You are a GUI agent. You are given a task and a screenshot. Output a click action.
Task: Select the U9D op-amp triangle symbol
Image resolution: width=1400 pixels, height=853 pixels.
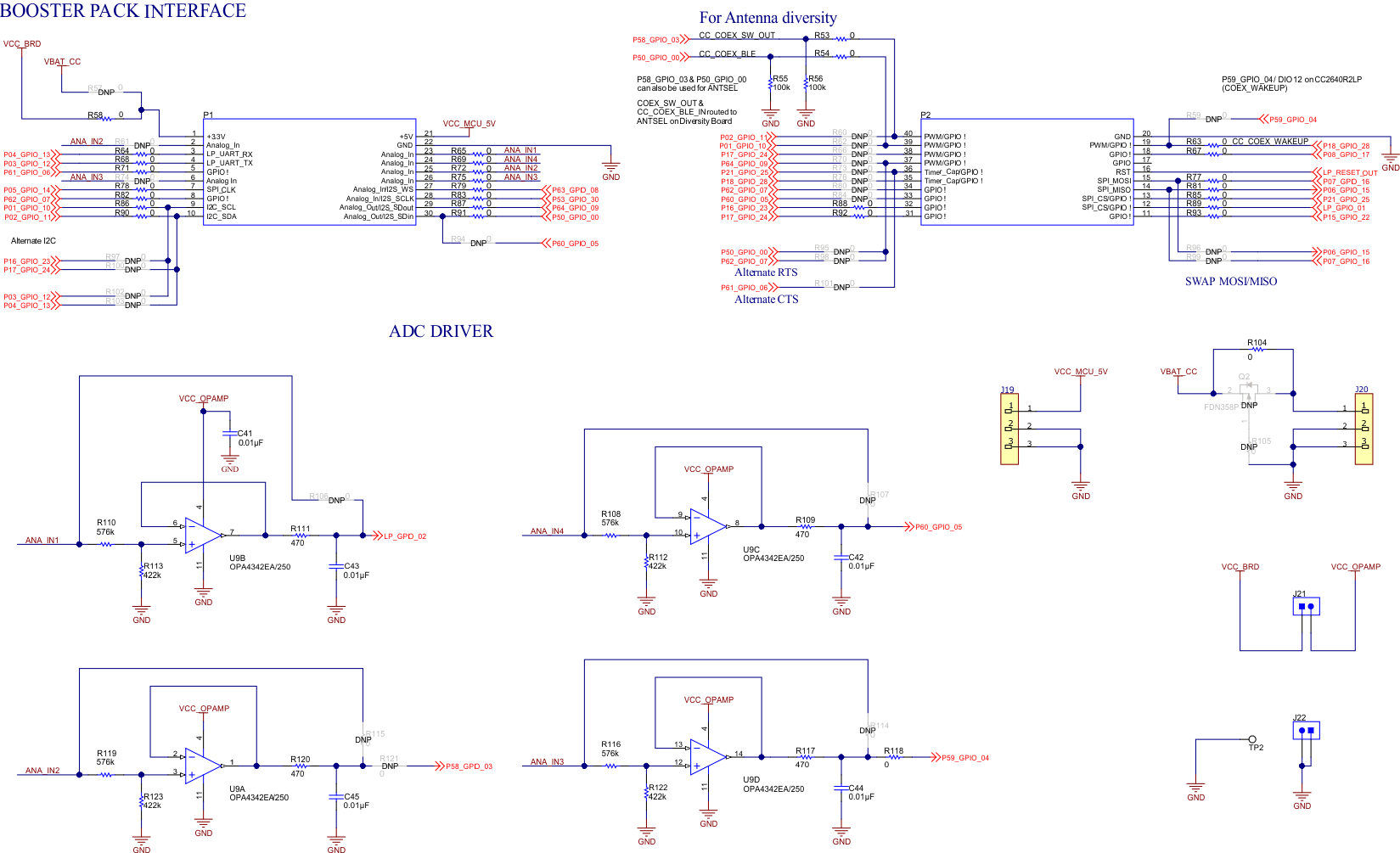point(709,757)
